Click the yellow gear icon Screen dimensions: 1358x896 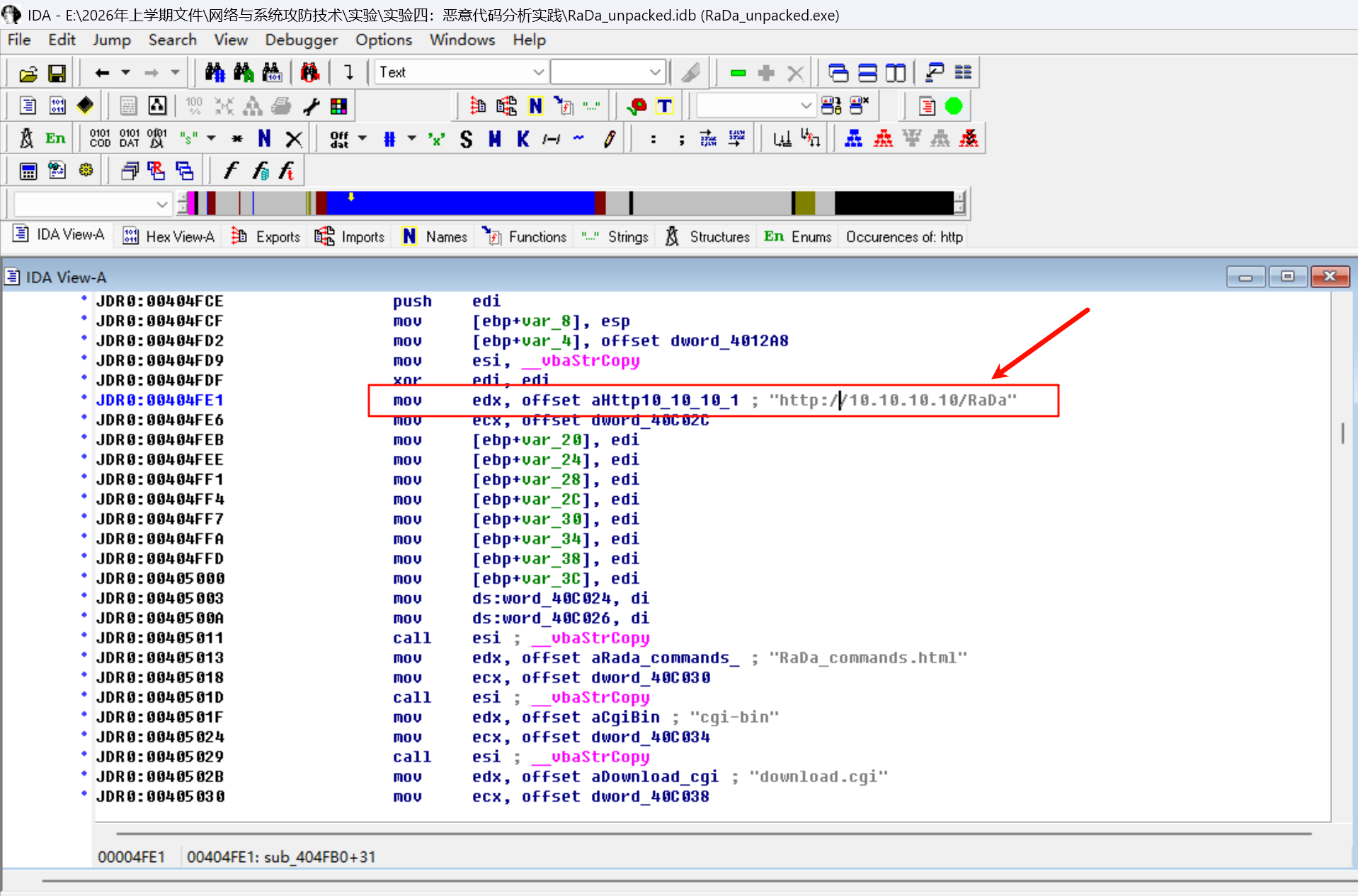click(x=86, y=171)
